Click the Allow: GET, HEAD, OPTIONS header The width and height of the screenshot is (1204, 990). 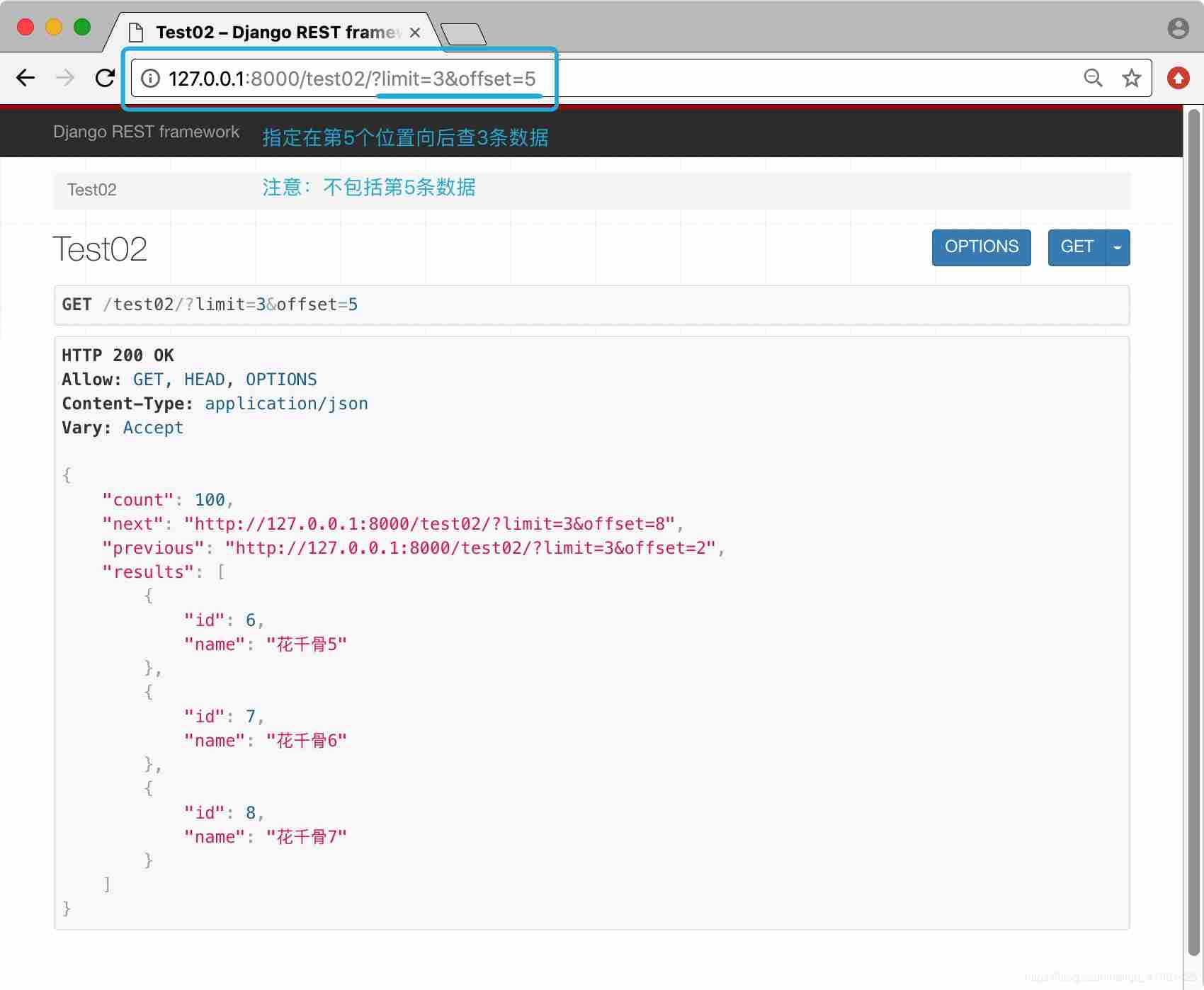click(x=189, y=379)
